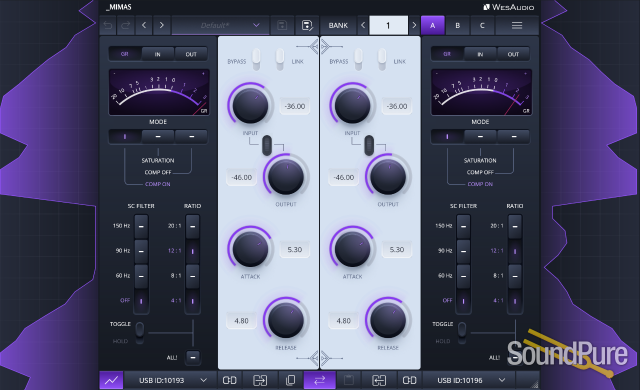Viewport: 640px width, 390px height.
Task: Flip the right TOGGLE/HOLD switch
Action: 462,331
